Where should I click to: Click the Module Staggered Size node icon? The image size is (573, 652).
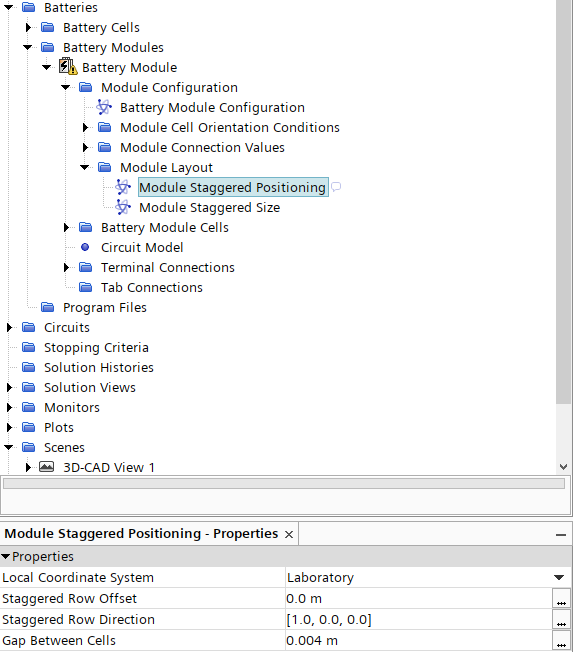[123, 207]
